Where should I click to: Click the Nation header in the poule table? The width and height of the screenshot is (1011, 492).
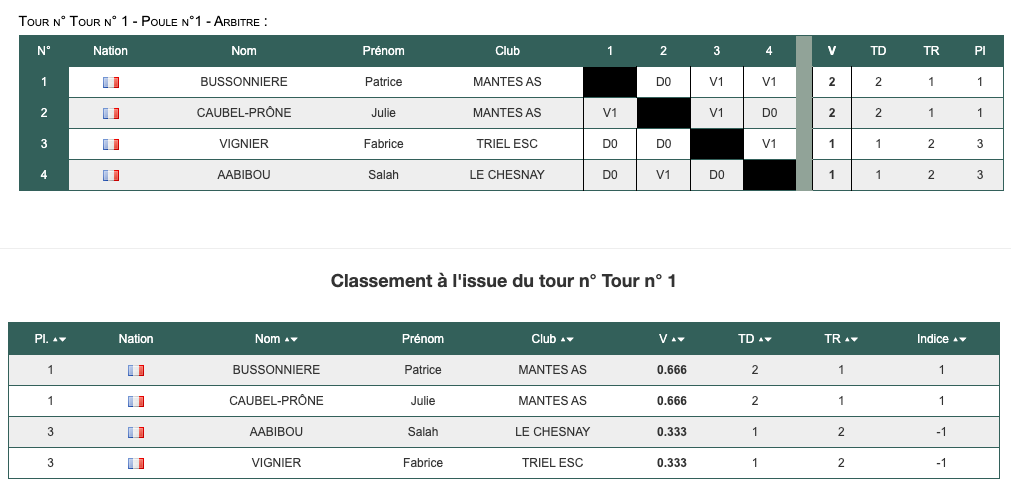(110, 51)
